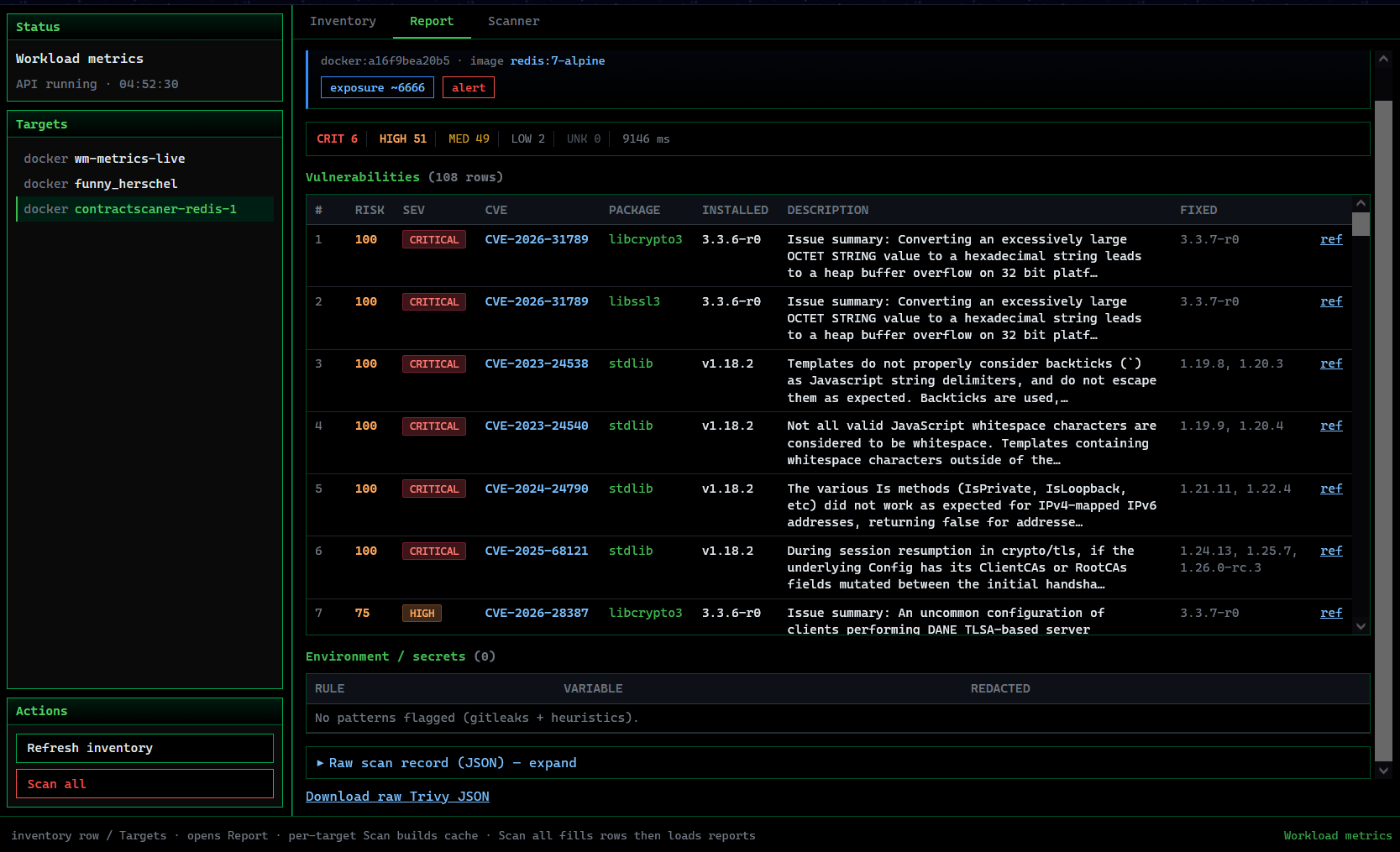The image size is (1400, 852).
Task: Click the CRIT 6 severity counter
Action: [x=337, y=139]
